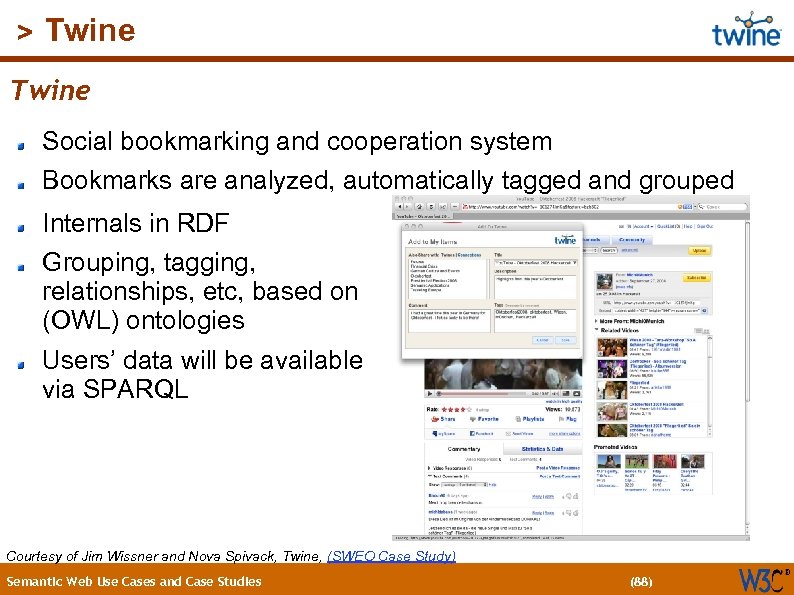Open the comments Show dropdown
Viewport: 794px width, 595px height.
pyautogui.click(x=464, y=484)
